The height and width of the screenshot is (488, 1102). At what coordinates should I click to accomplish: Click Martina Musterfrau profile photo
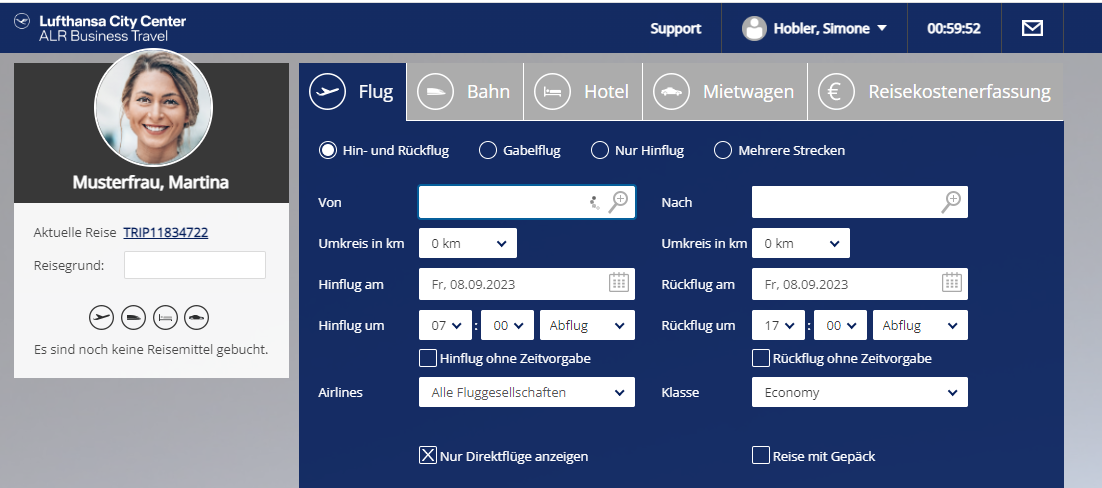pyautogui.click(x=153, y=108)
